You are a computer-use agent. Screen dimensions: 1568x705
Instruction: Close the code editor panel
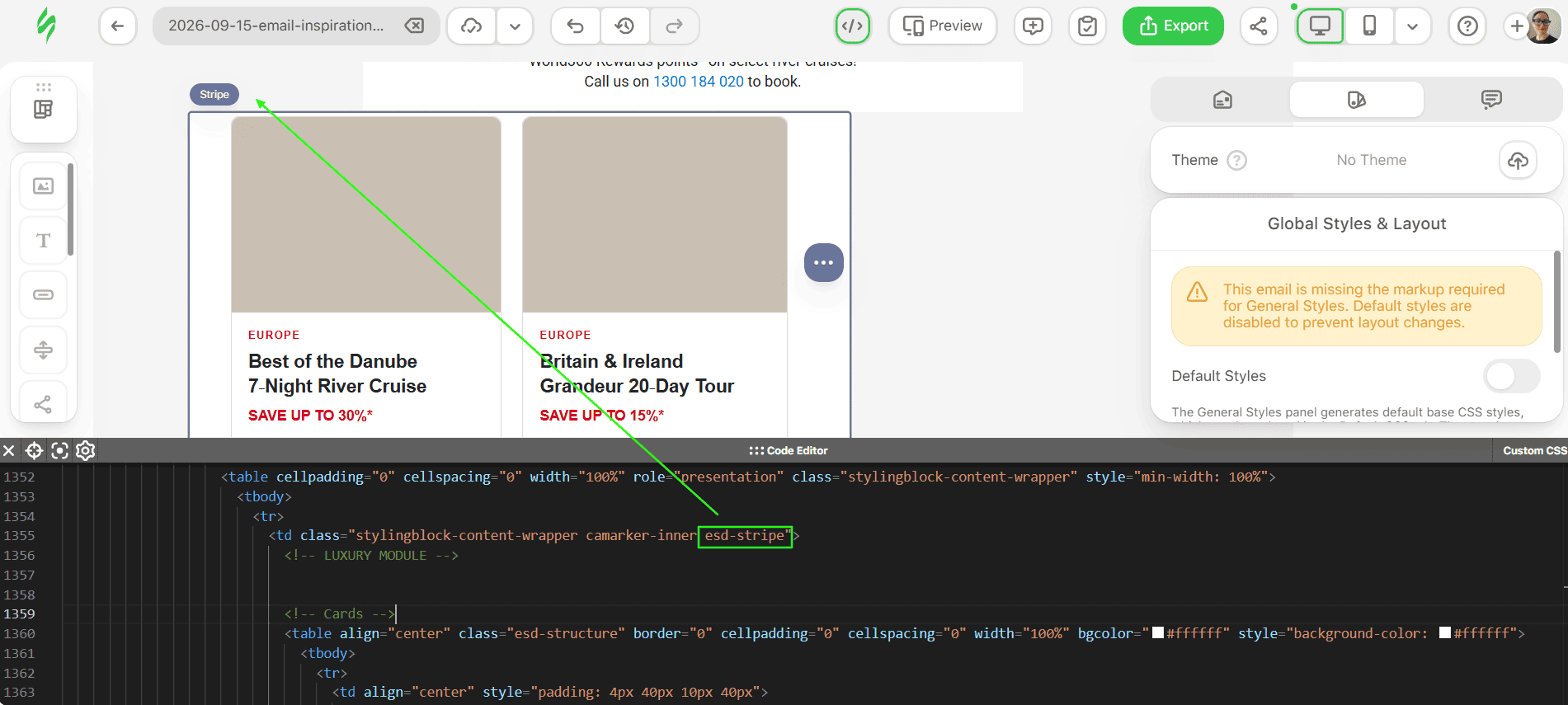(9, 450)
